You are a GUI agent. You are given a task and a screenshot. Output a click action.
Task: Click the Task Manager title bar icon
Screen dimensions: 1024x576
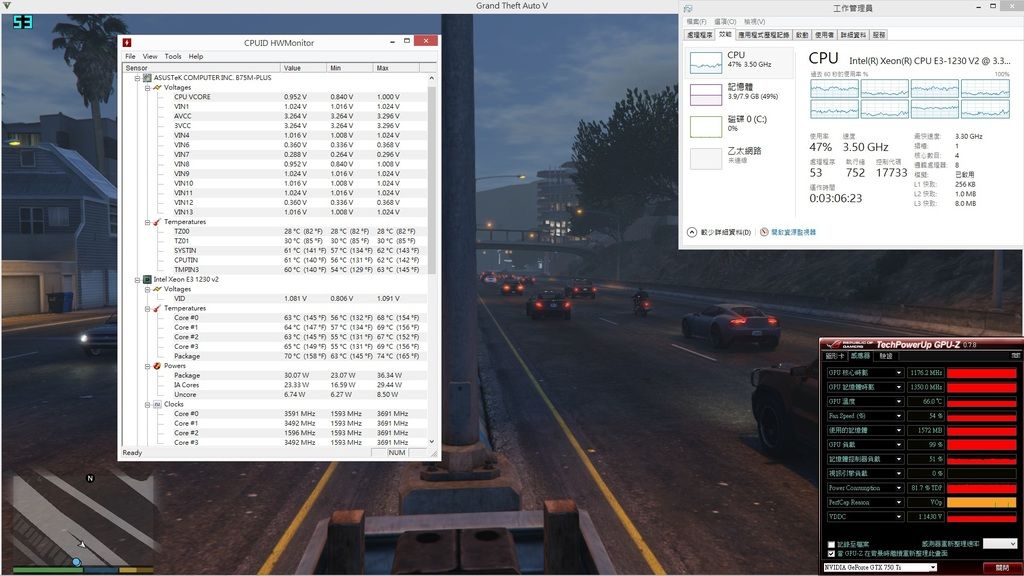click(x=688, y=8)
